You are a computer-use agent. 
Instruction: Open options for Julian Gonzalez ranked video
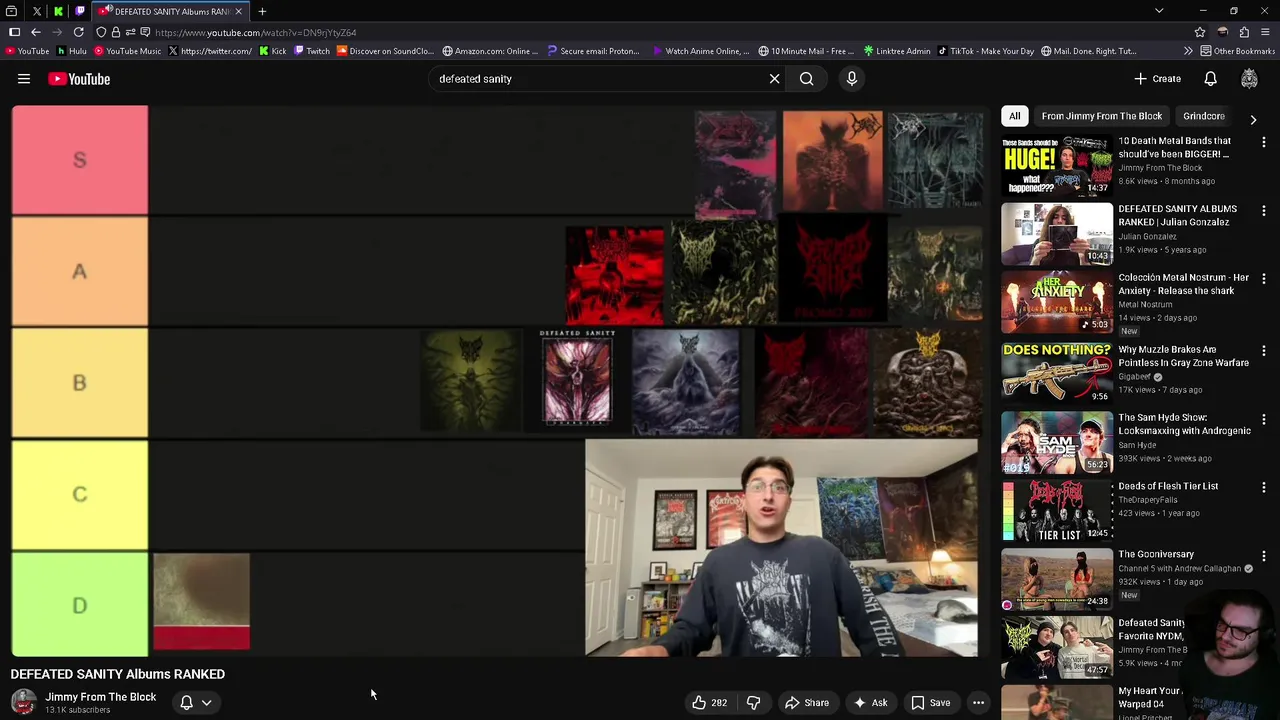(x=1264, y=211)
